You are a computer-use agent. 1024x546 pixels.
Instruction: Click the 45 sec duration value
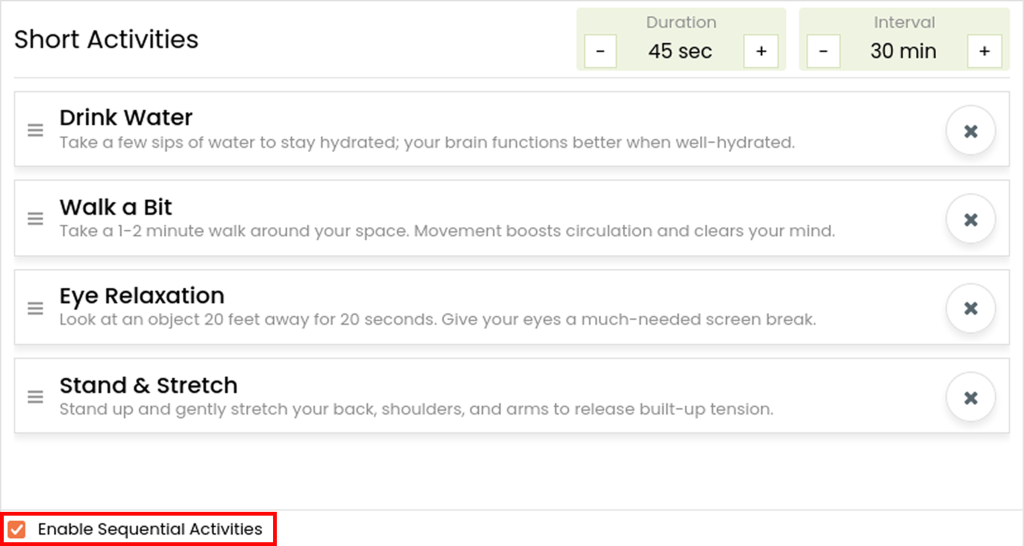point(680,51)
